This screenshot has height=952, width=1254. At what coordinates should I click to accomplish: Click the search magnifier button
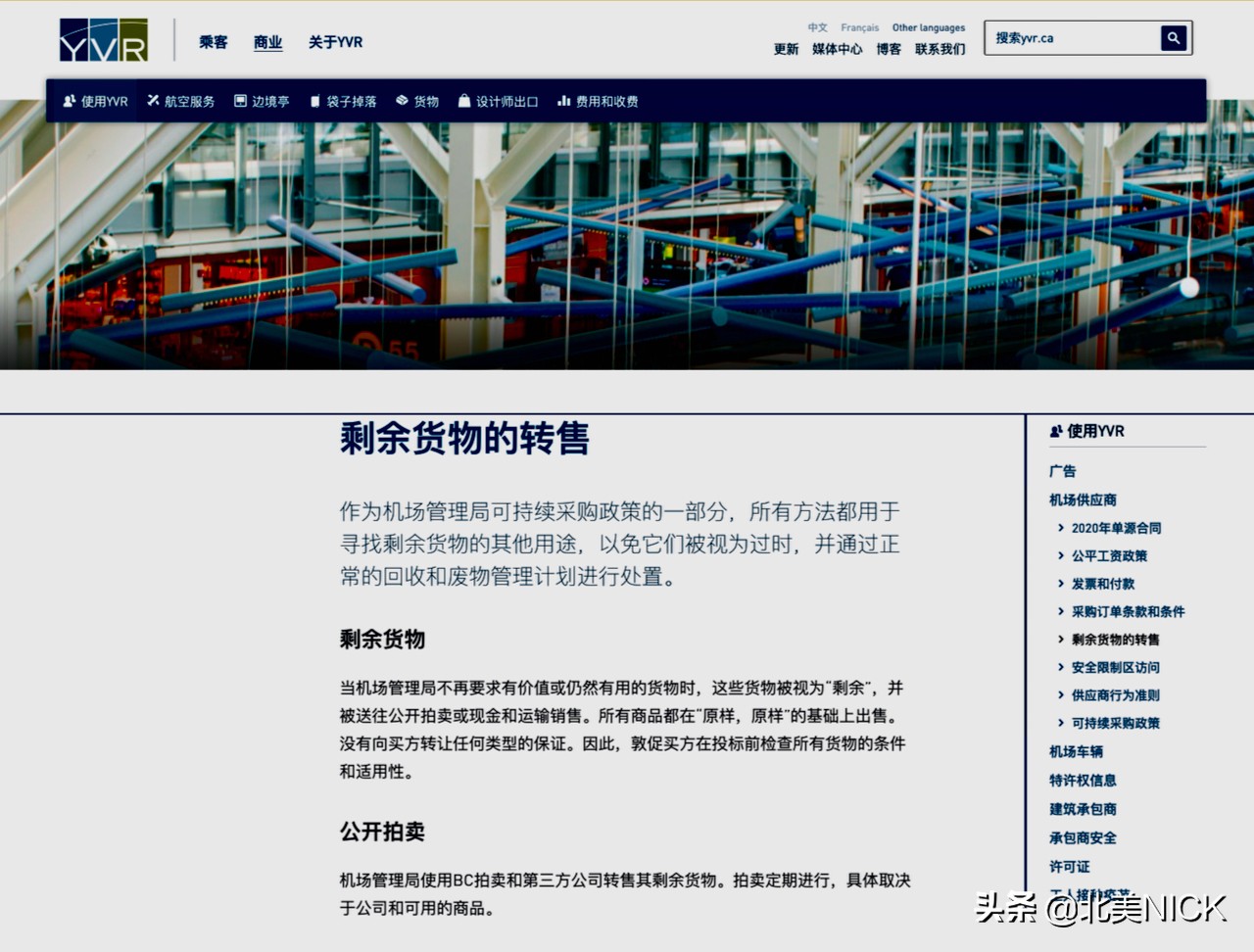click(x=1174, y=38)
